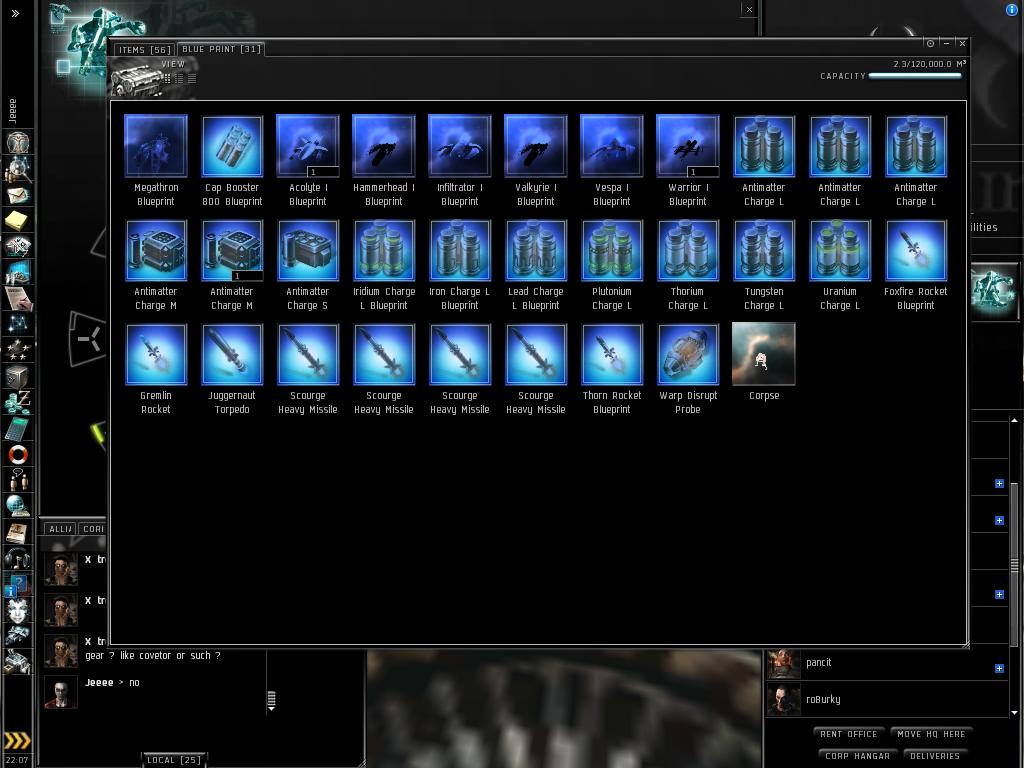Viewport: 1024px width, 768px height.
Task: Click the guest list scrollbar up arrow
Action: 1014,421
